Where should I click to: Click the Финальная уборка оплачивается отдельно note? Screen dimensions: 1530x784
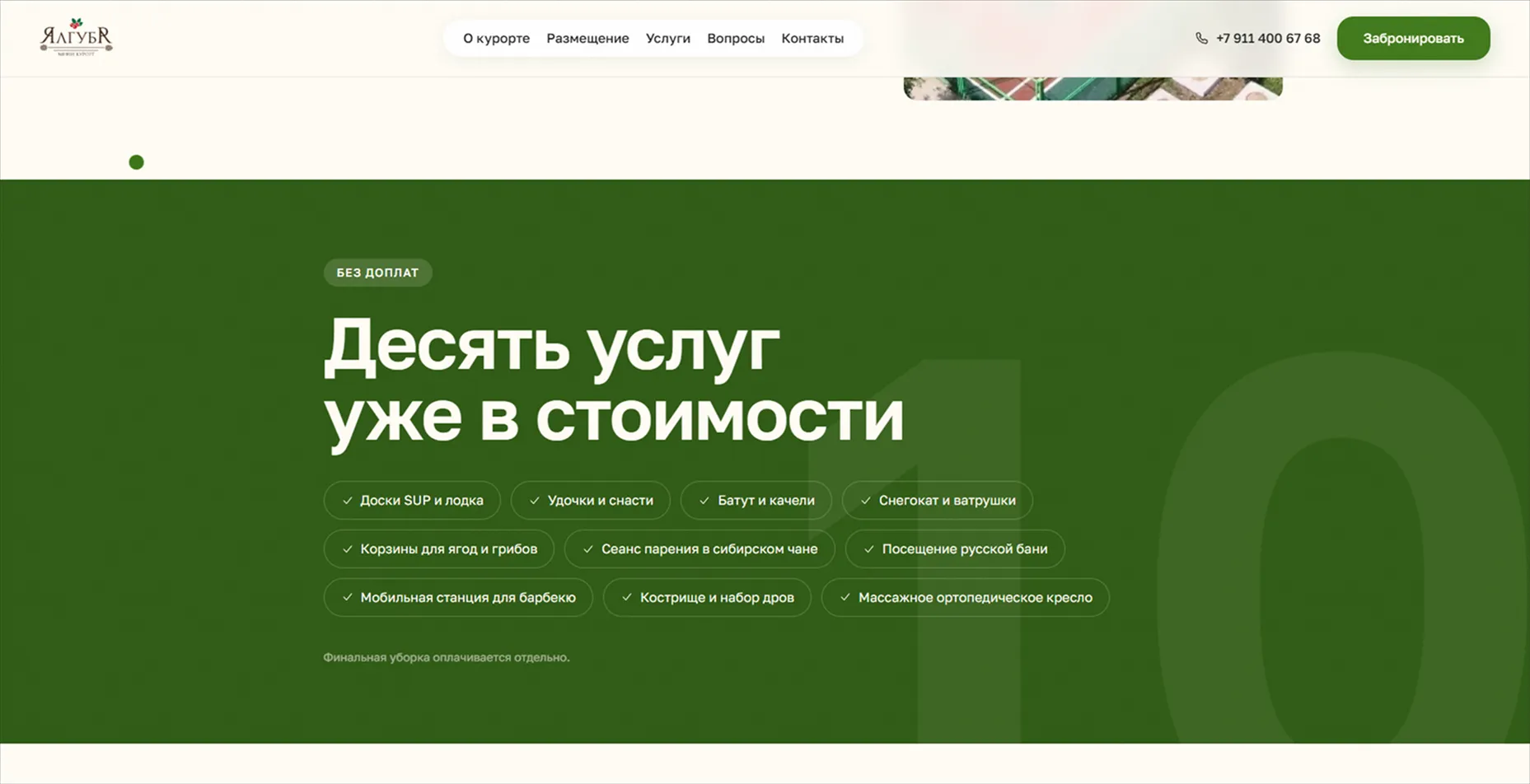pyautogui.click(x=447, y=657)
